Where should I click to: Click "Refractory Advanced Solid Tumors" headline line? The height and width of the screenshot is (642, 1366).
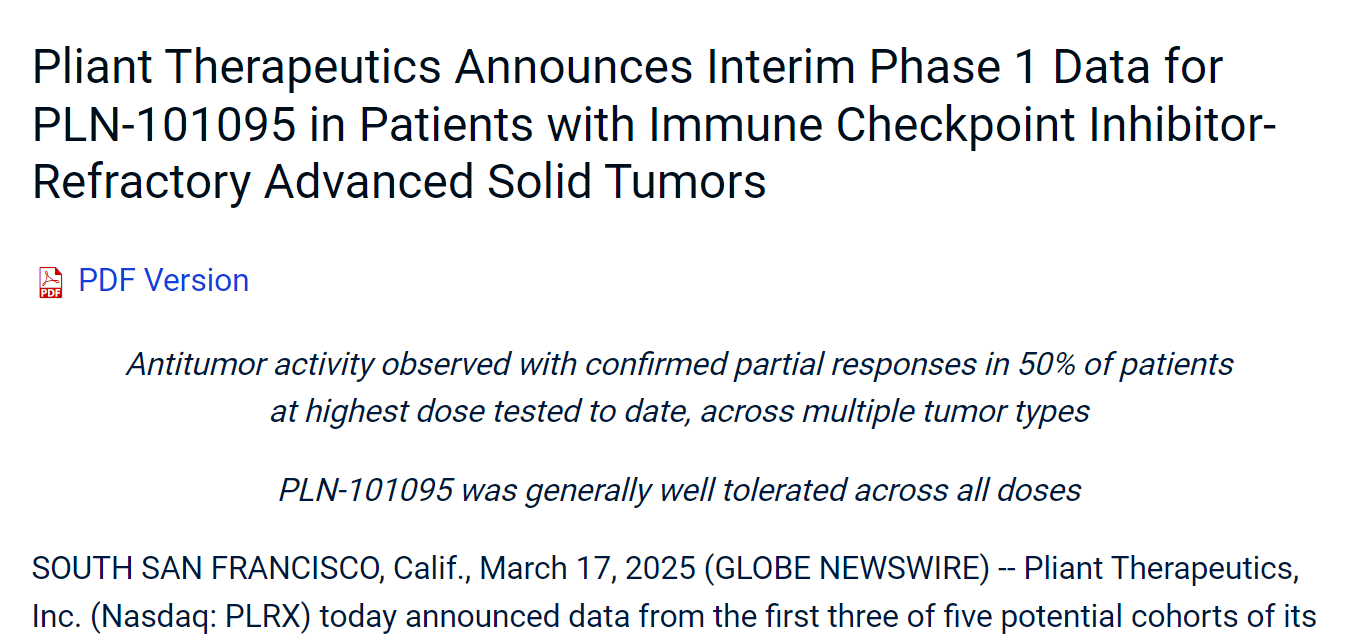[x=400, y=183]
